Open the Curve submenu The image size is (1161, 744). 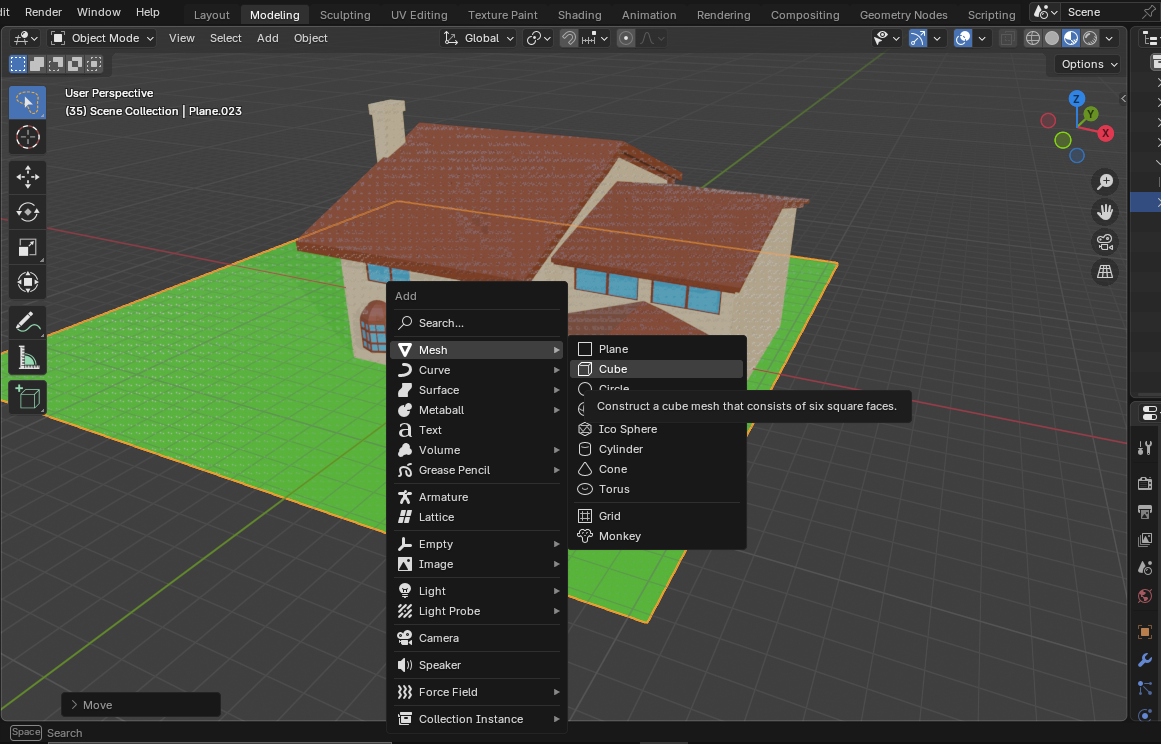(x=477, y=370)
